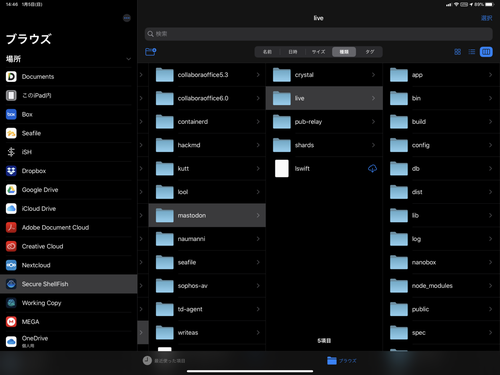The width and height of the screenshot is (500, 375).
Task: Switch to icon grid view
Action: pos(458,52)
